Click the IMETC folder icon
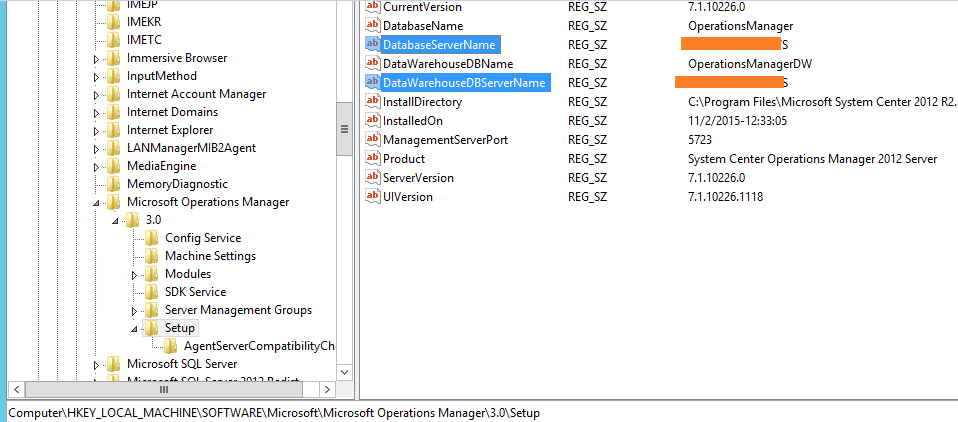The width and height of the screenshot is (958, 422). 114,40
